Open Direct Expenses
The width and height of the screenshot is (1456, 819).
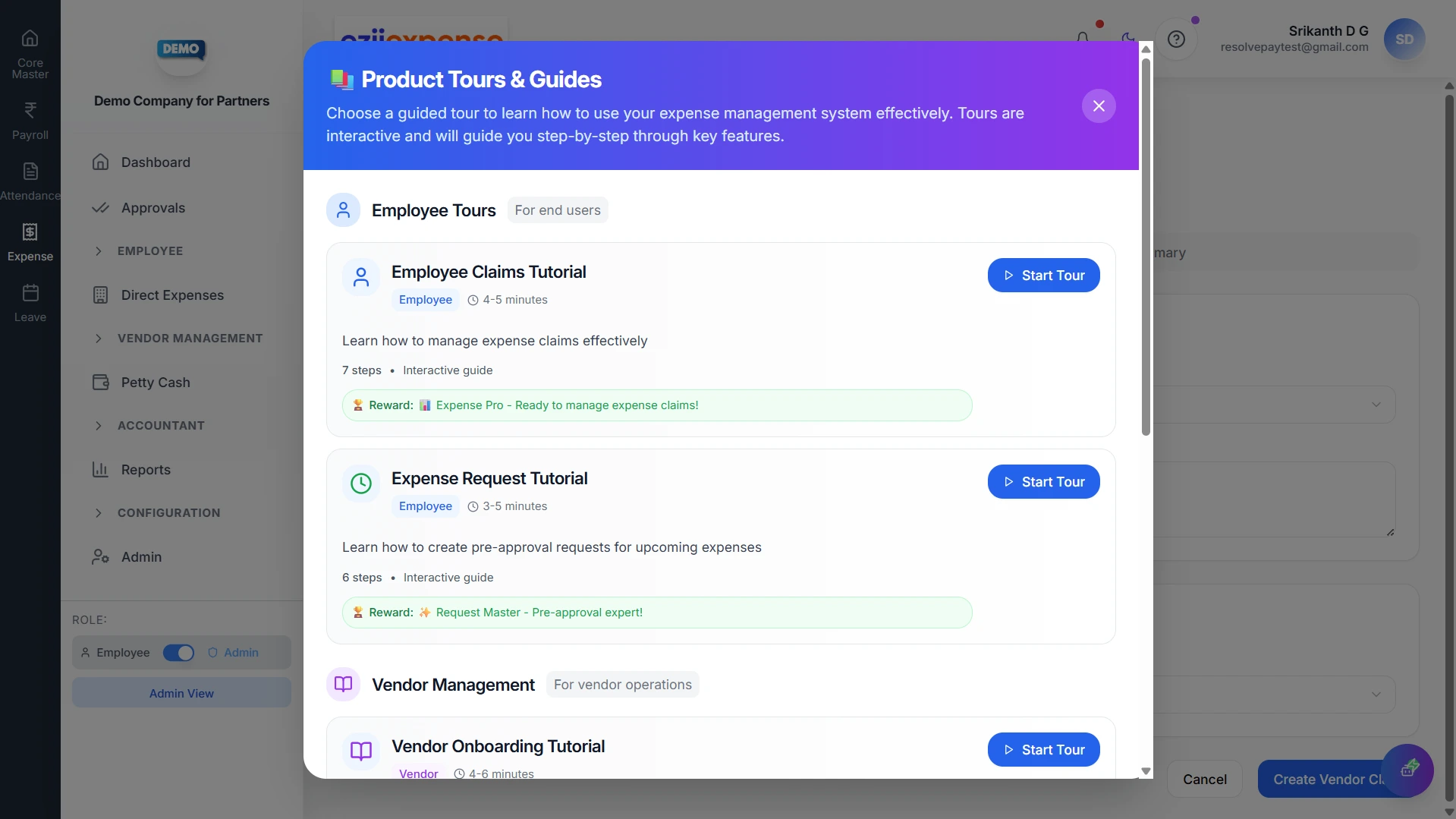172,295
